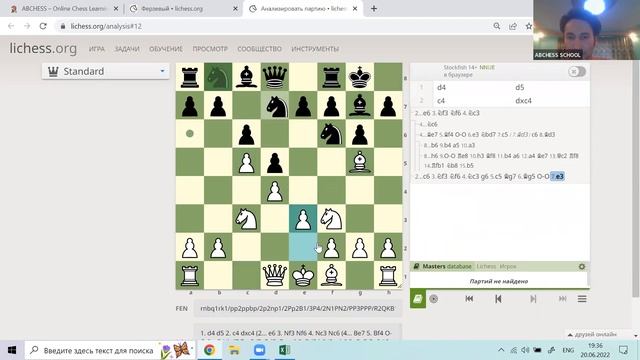This screenshot has width=640, height=360.
Task: Open the analysis hamburger menu
Action: coord(582,299)
